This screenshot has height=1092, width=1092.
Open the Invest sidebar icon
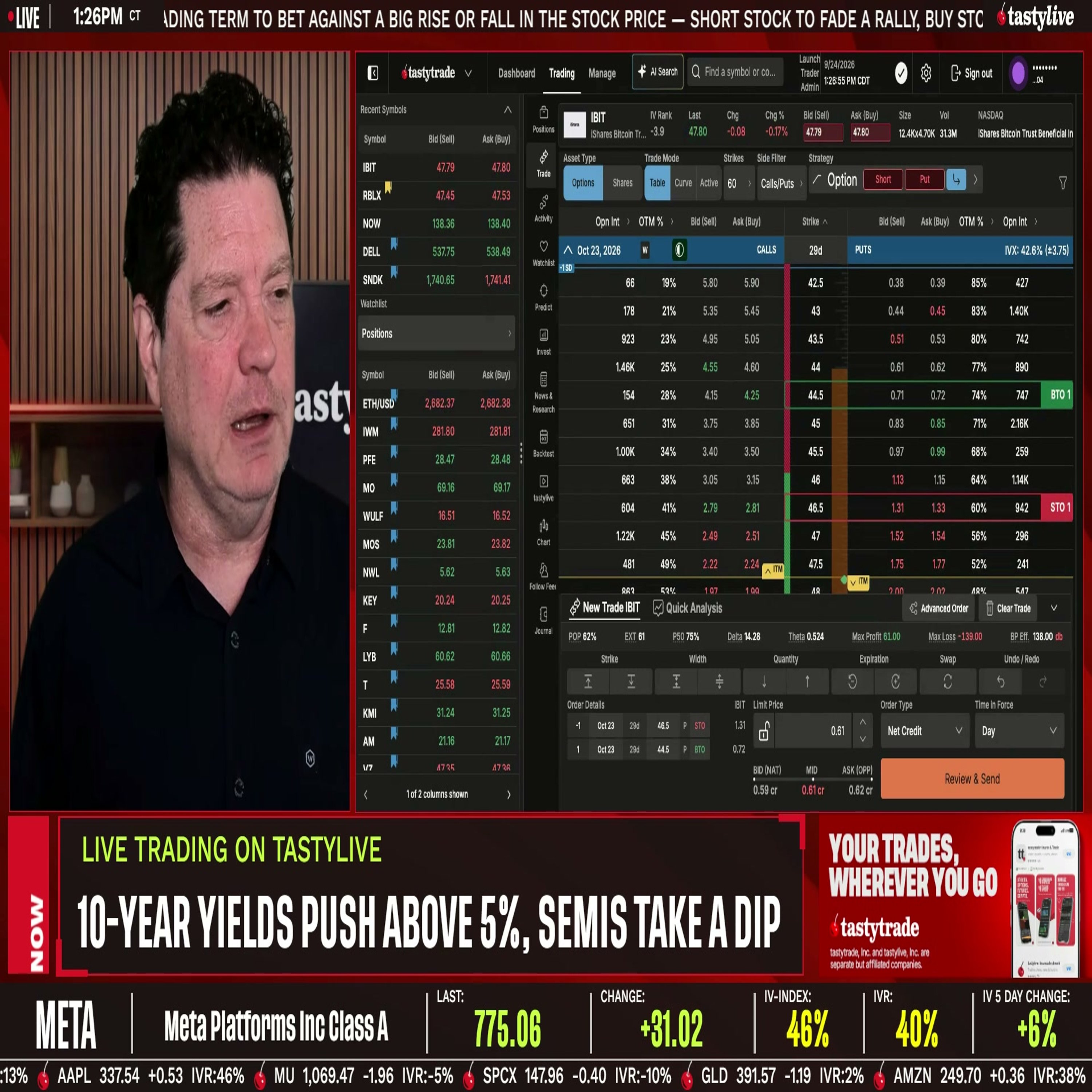click(543, 341)
